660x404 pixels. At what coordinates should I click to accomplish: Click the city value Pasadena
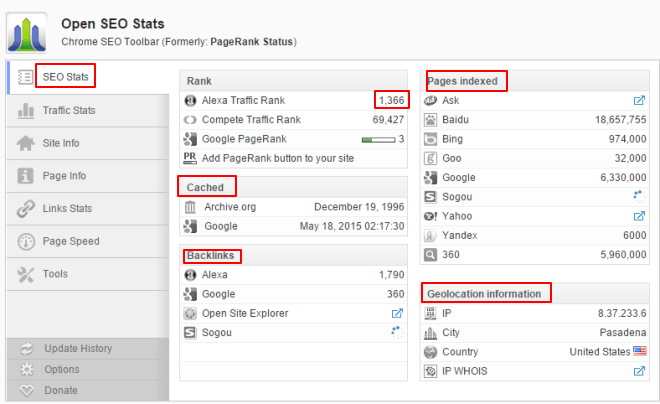(x=623, y=332)
